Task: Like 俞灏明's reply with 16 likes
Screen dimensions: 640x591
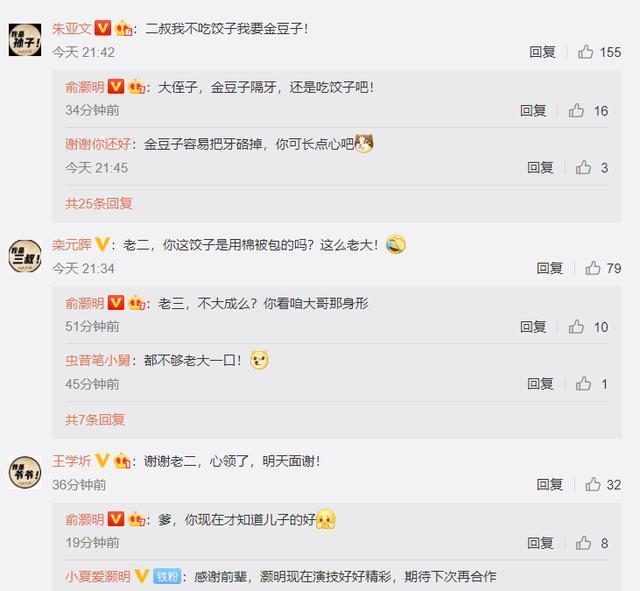Action: click(576, 110)
